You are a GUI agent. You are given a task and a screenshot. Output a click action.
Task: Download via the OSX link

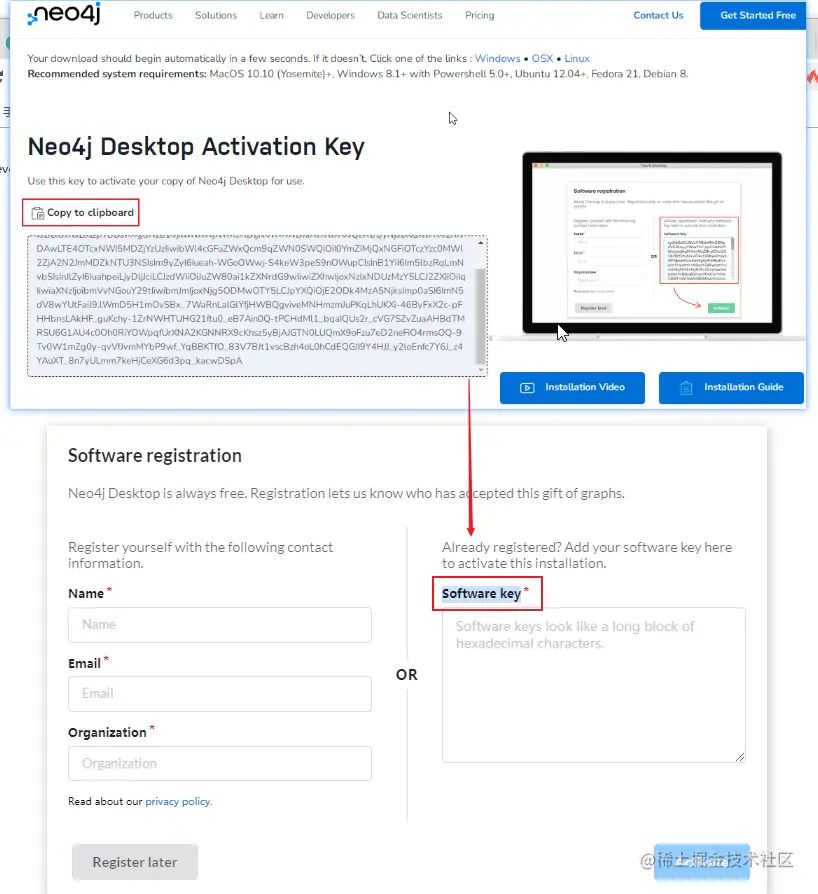(x=542, y=58)
